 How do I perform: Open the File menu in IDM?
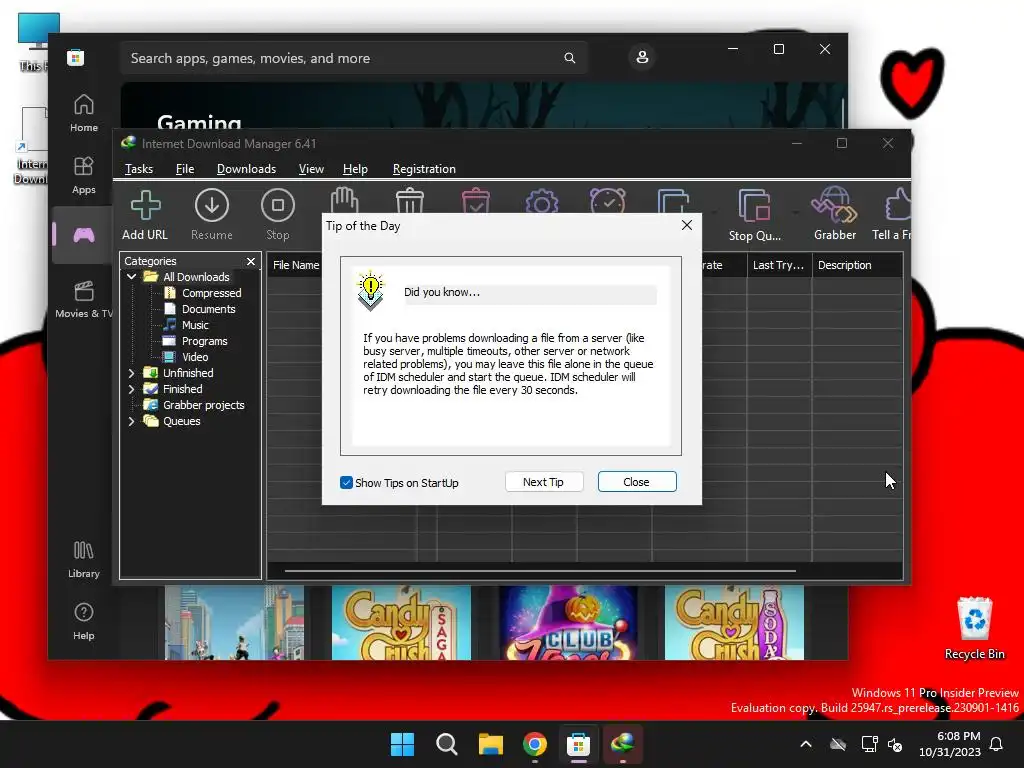(185, 169)
